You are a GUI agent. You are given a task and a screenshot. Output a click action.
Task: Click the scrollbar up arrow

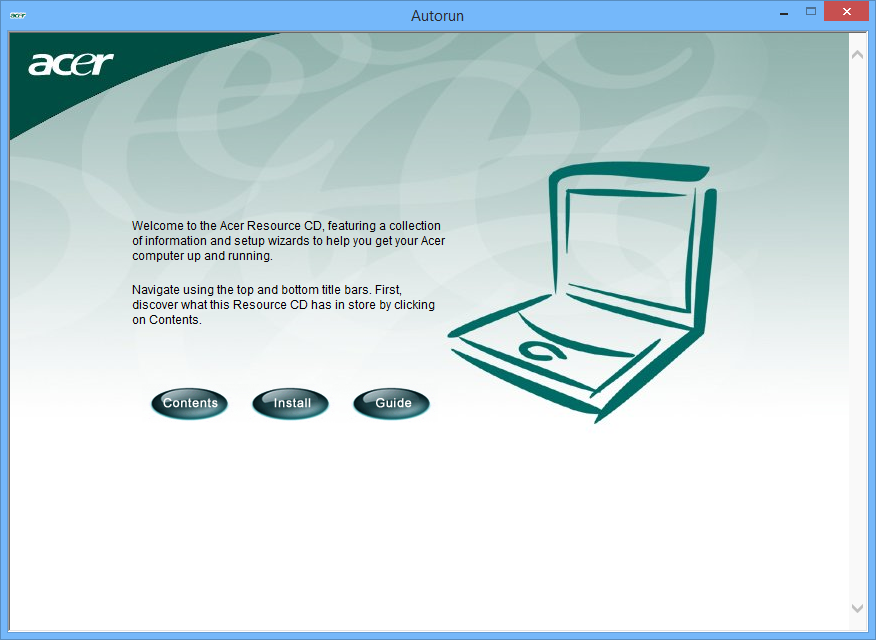[x=857, y=54]
